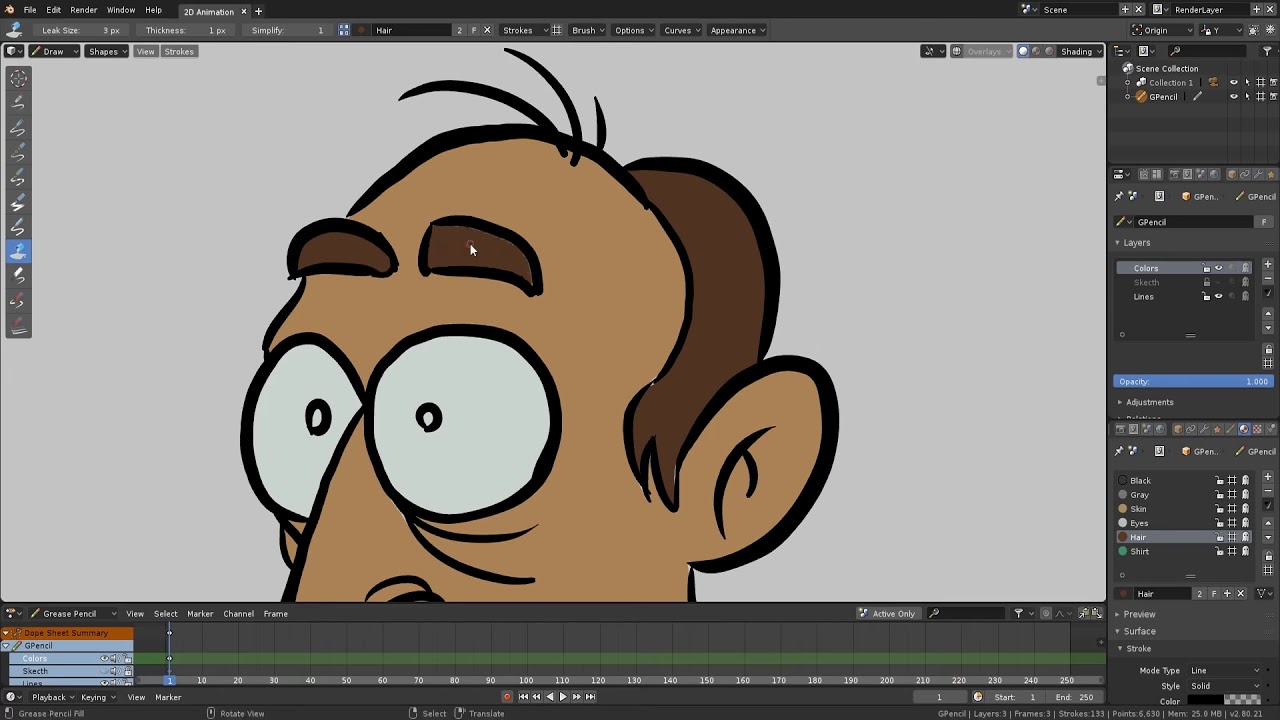Play the animation

(562, 697)
